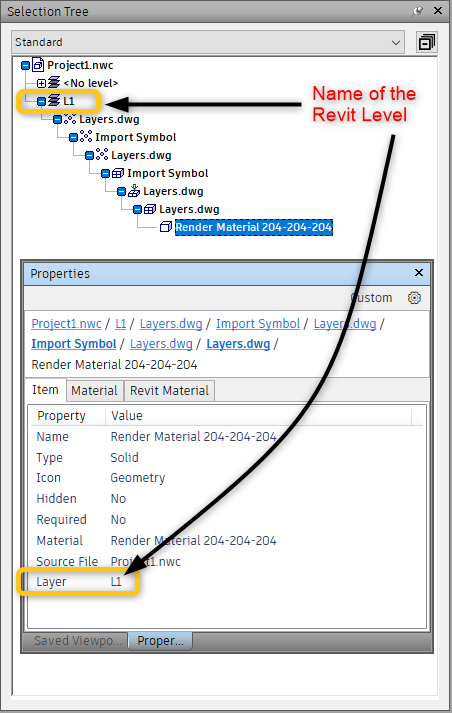Viewport: 452px width, 713px height.
Task: Select the Icon Geometry row
Action: point(226,478)
